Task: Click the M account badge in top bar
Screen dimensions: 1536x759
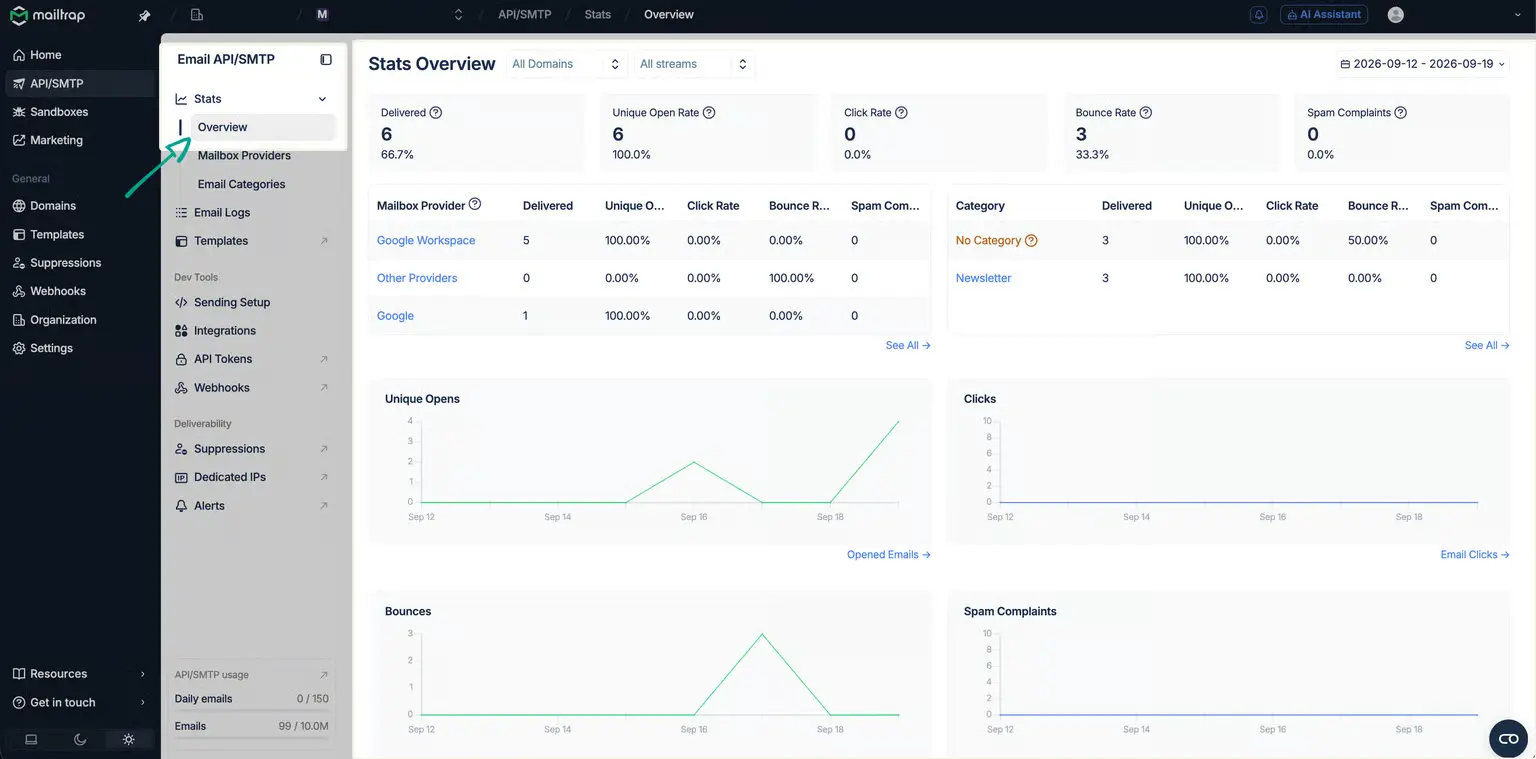Action: pyautogui.click(x=322, y=15)
